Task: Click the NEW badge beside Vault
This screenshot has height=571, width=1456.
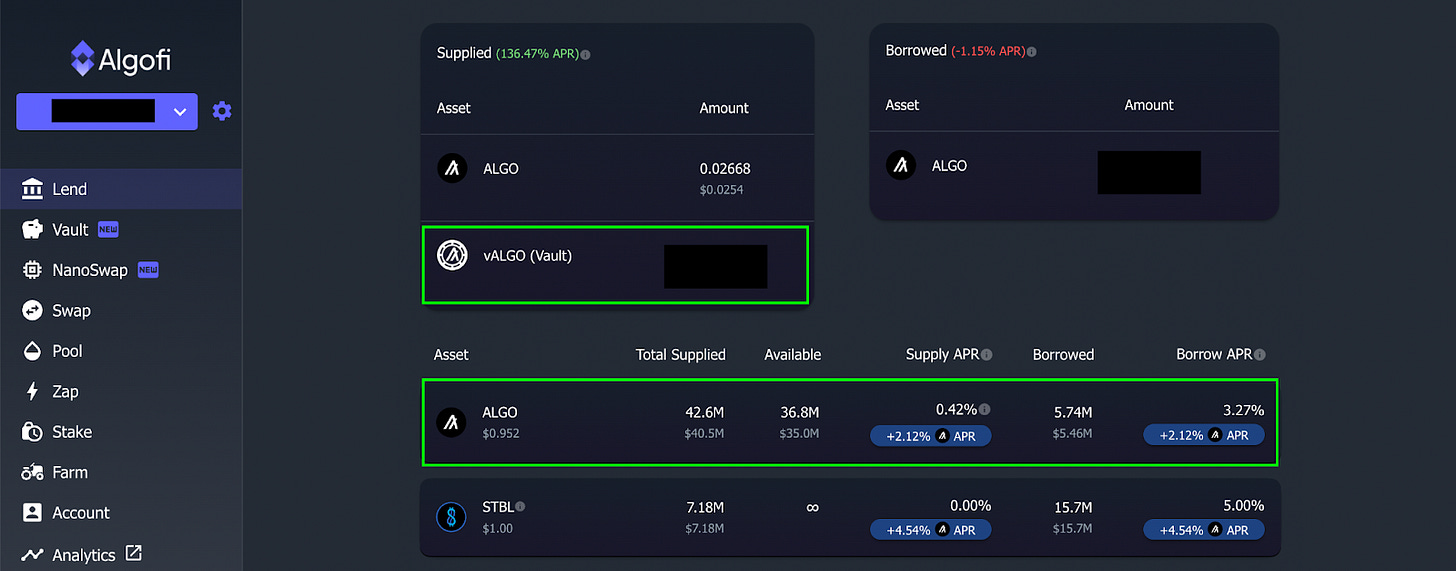Action: (108, 229)
